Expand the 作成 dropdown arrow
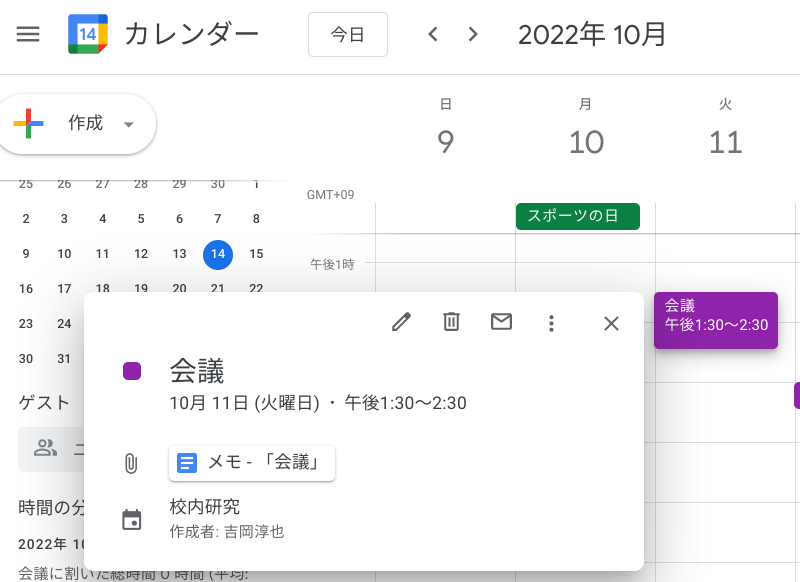The image size is (800, 582). [x=129, y=124]
